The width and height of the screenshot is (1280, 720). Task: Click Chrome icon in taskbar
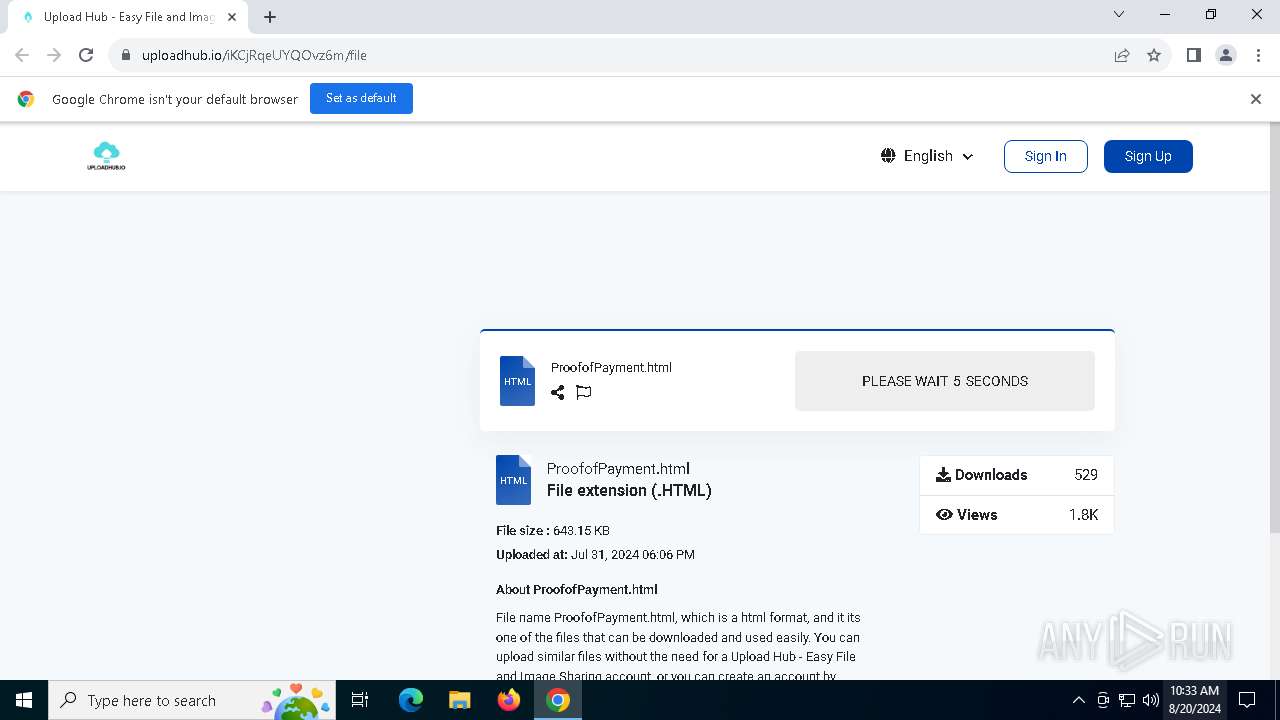558,700
